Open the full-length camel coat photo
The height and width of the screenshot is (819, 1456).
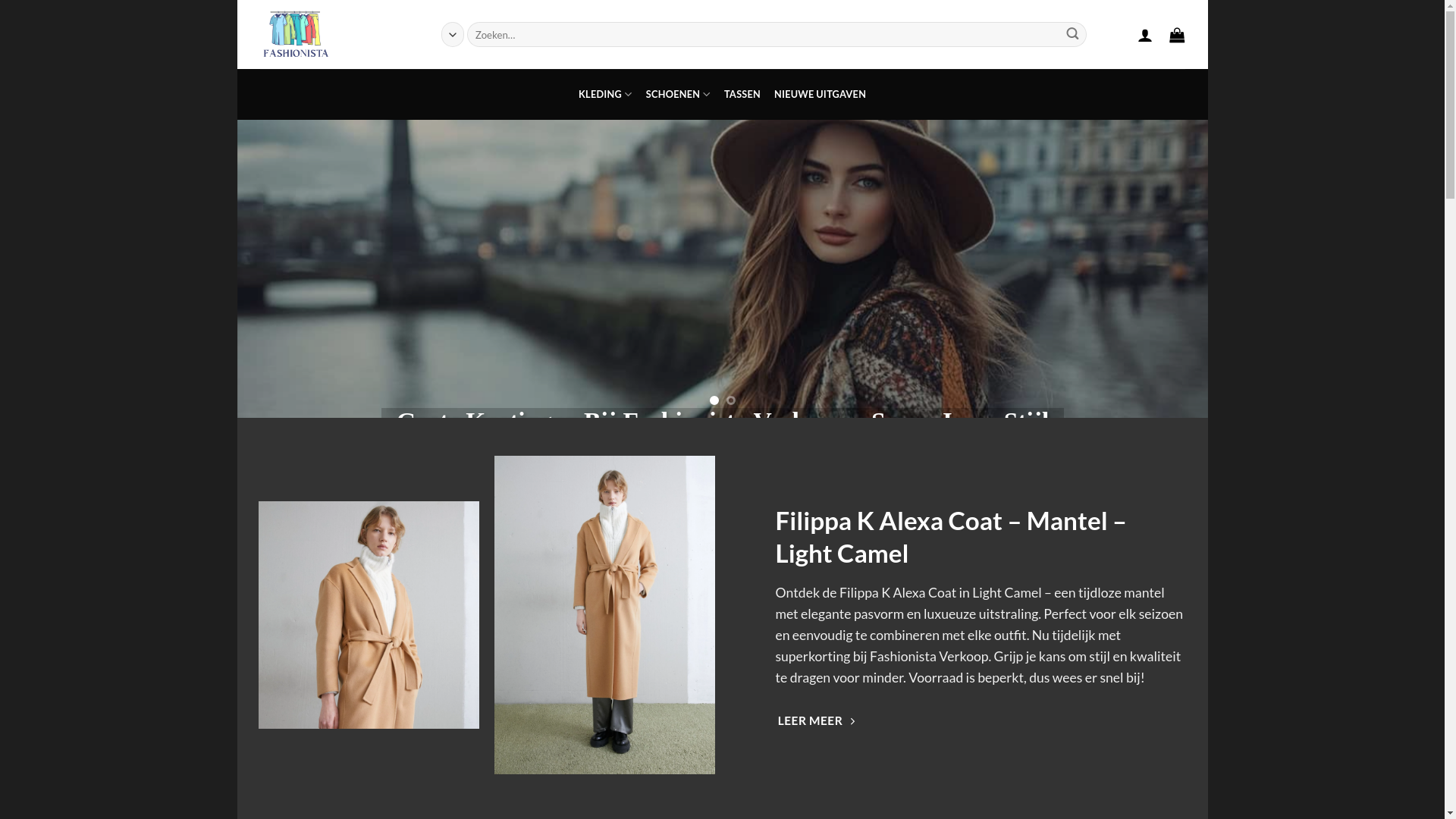point(604,615)
